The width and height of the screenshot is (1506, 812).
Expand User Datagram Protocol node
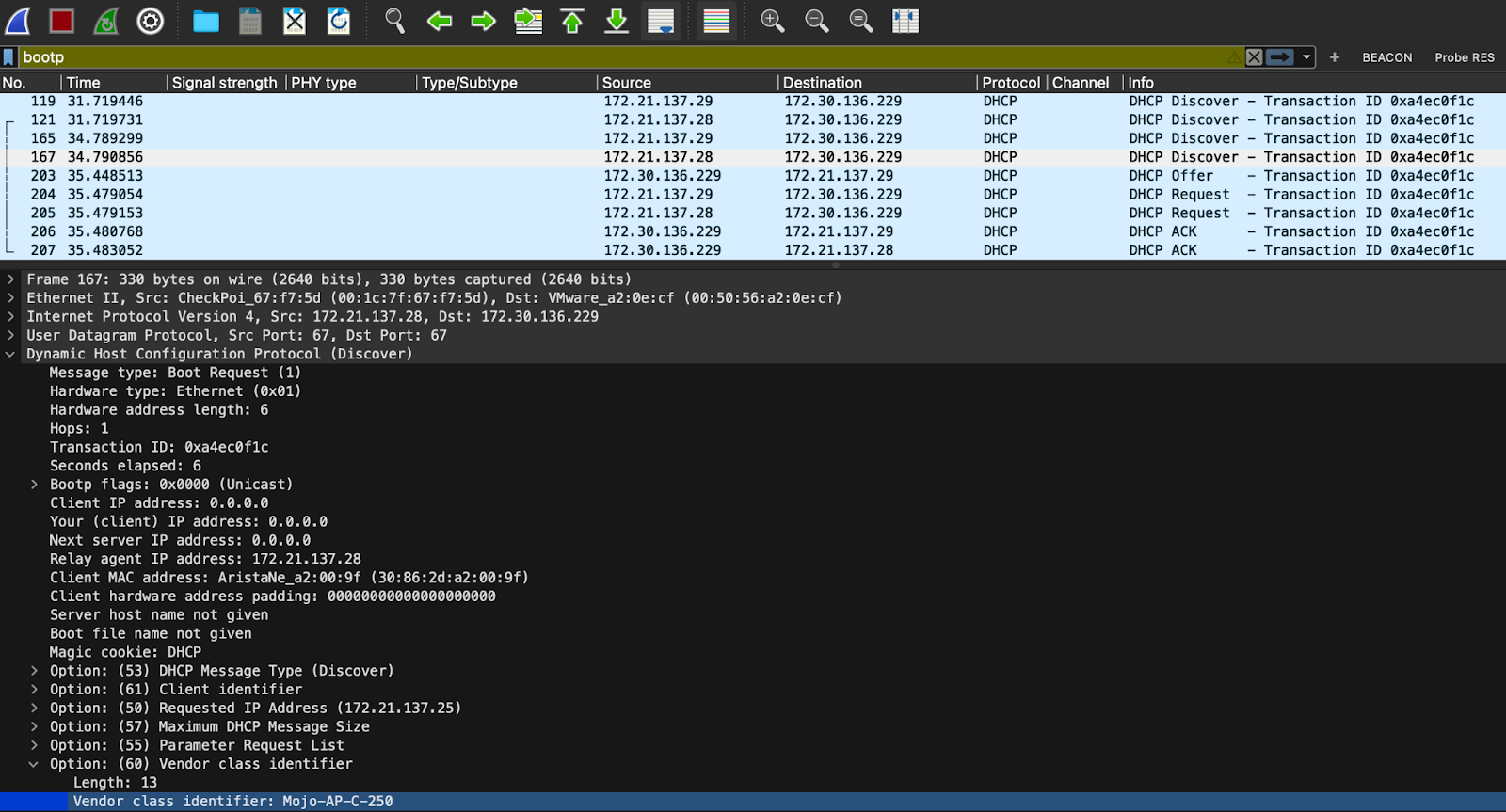(10, 335)
